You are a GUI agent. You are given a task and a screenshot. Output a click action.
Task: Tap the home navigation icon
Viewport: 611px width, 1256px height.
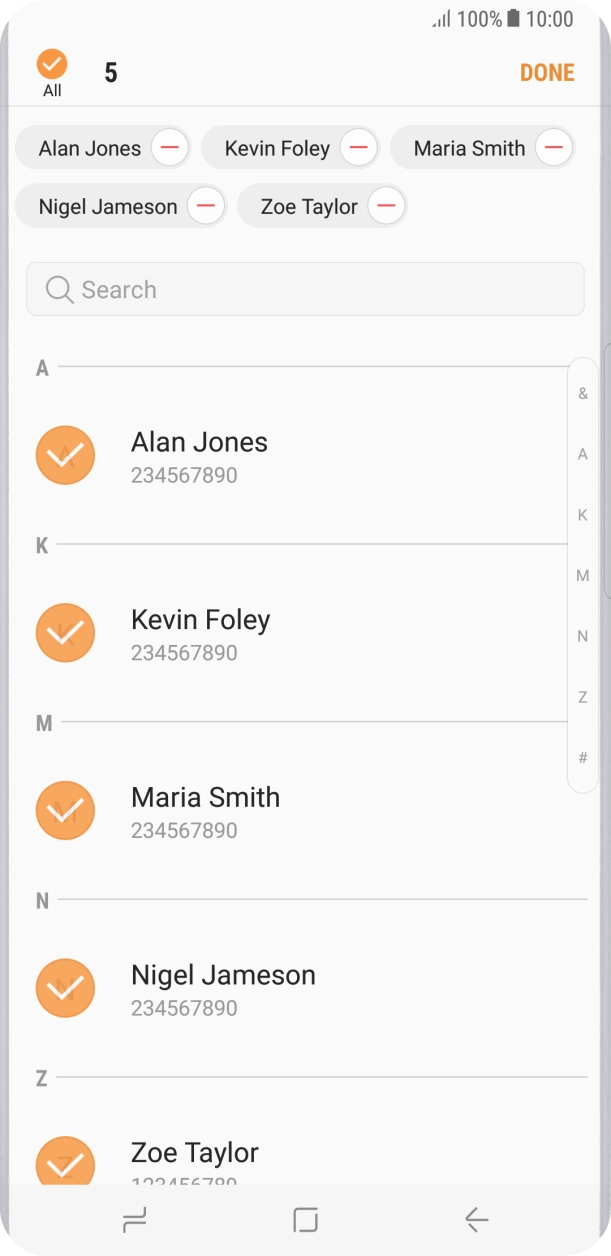(x=305, y=1219)
